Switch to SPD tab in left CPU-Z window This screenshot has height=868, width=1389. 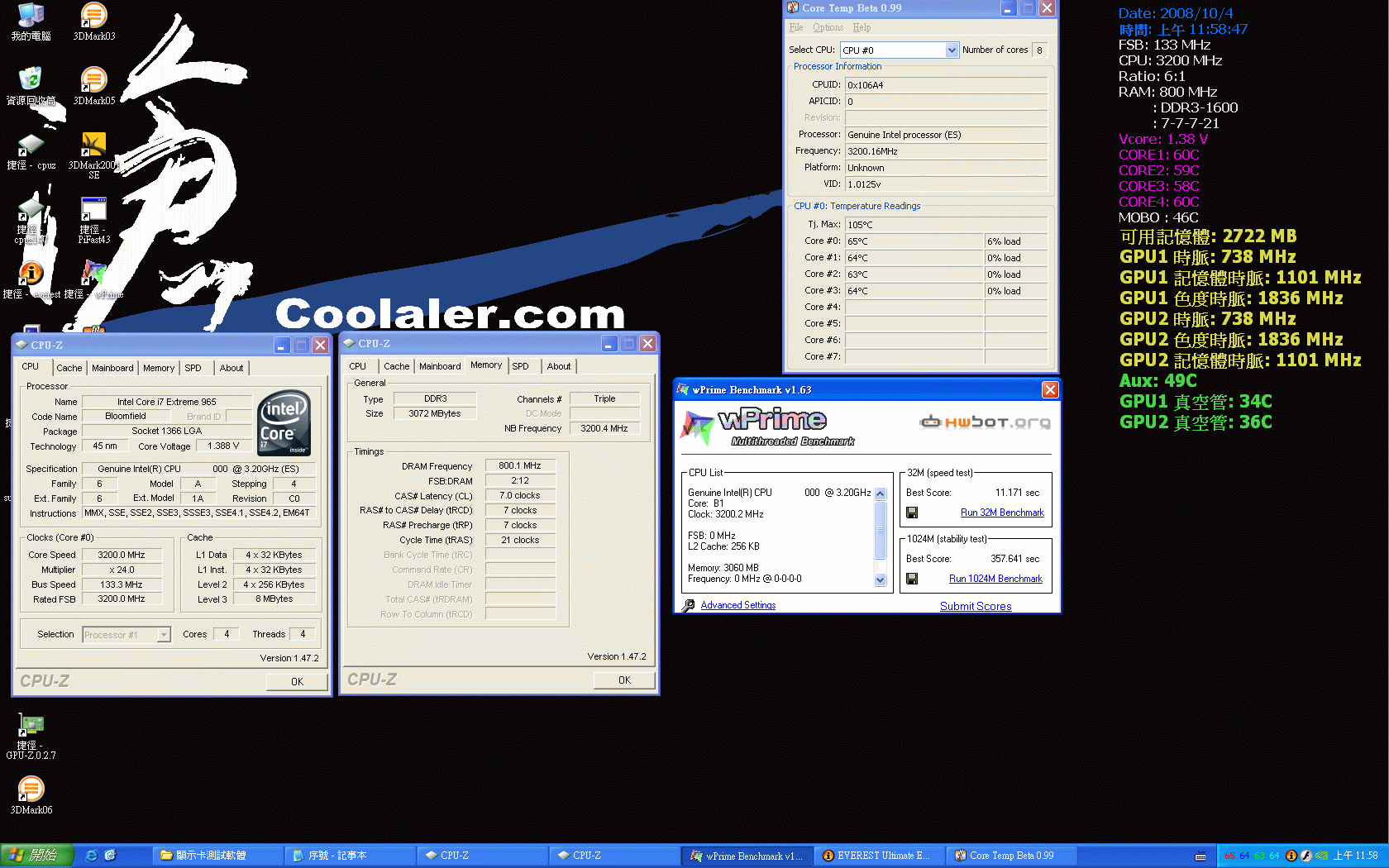[x=193, y=368]
